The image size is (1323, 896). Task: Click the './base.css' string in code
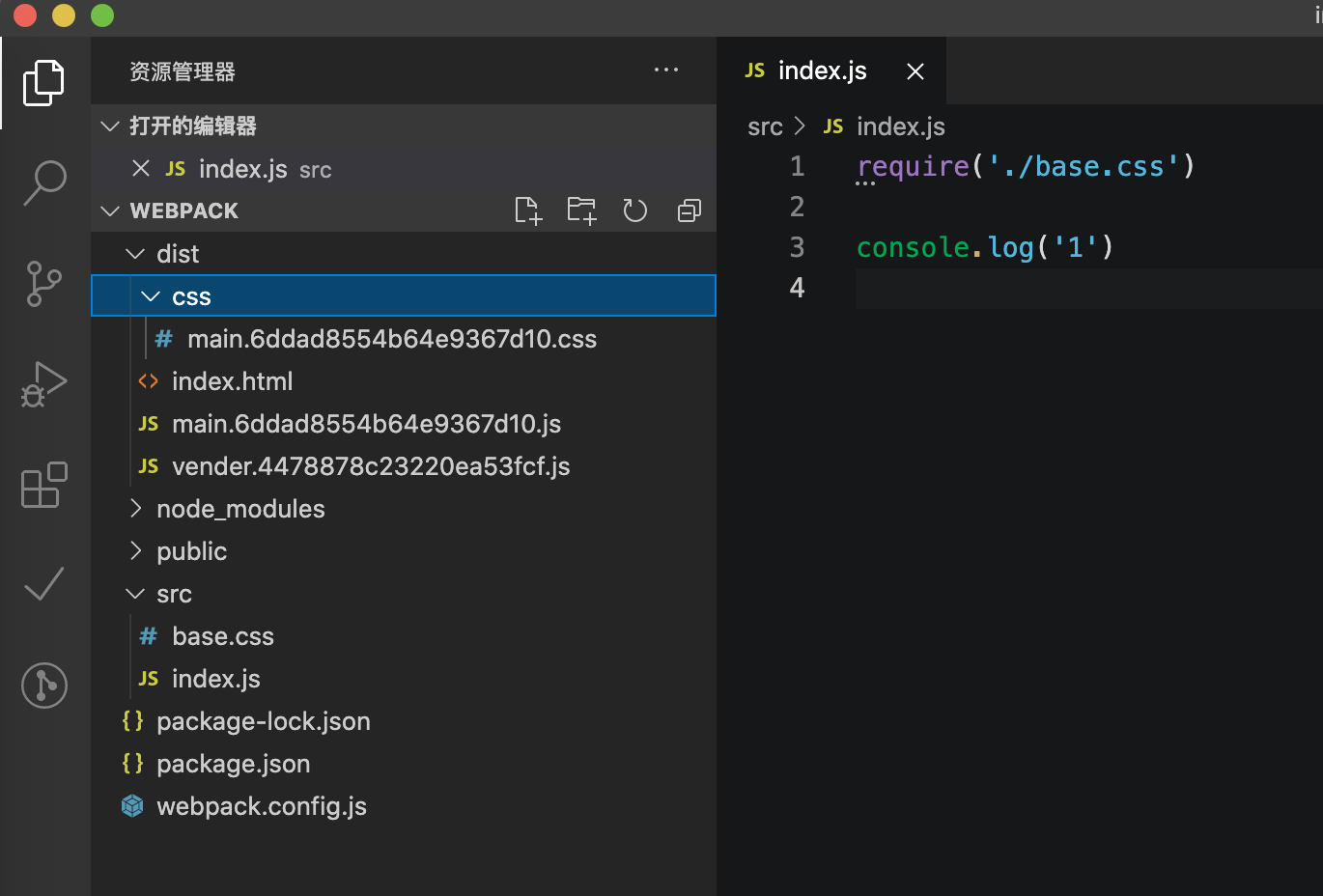[1083, 166]
